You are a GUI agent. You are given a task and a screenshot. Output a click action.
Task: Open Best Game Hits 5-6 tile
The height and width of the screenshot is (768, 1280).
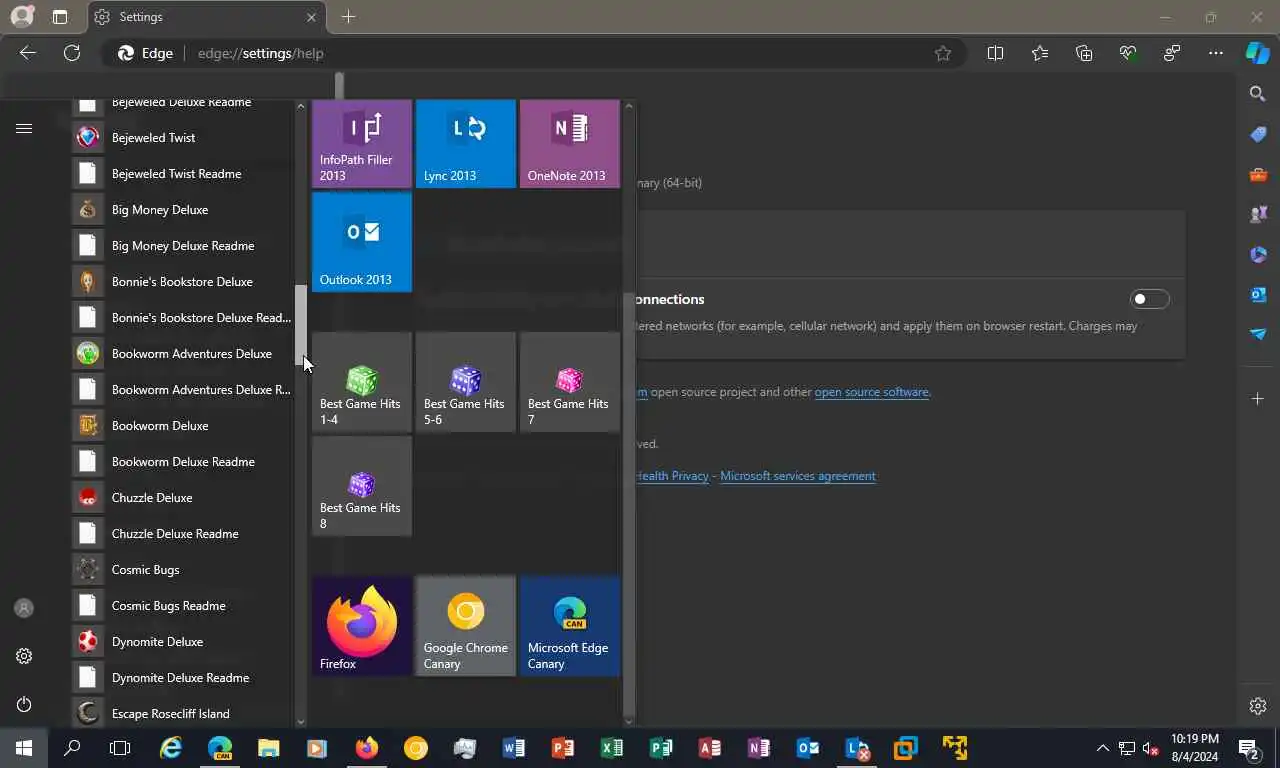click(x=466, y=382)
